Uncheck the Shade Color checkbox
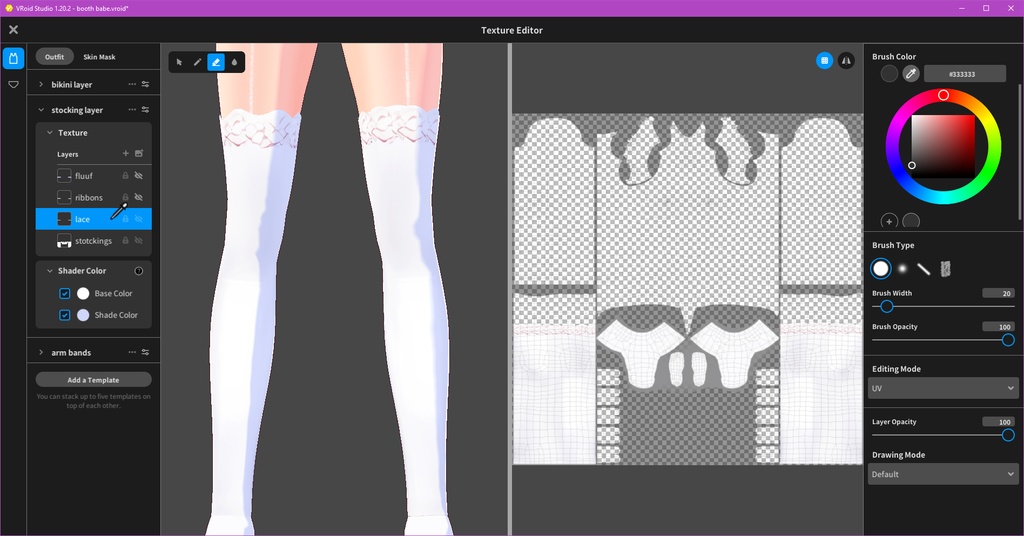The image size is (1024, 536). click(65, 315)
